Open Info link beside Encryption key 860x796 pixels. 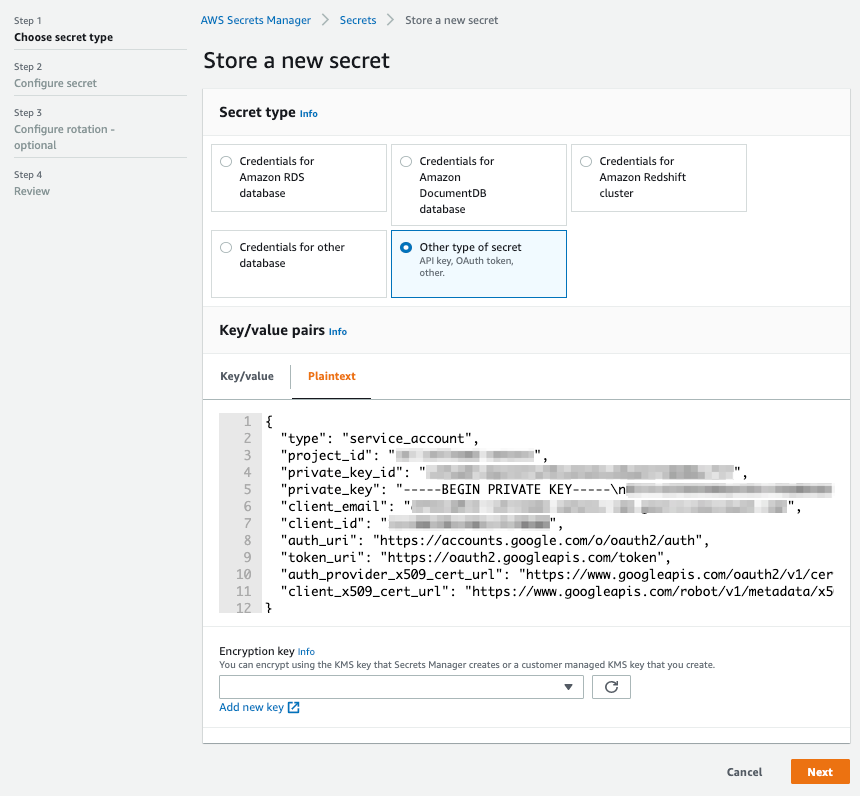point(306,652)
